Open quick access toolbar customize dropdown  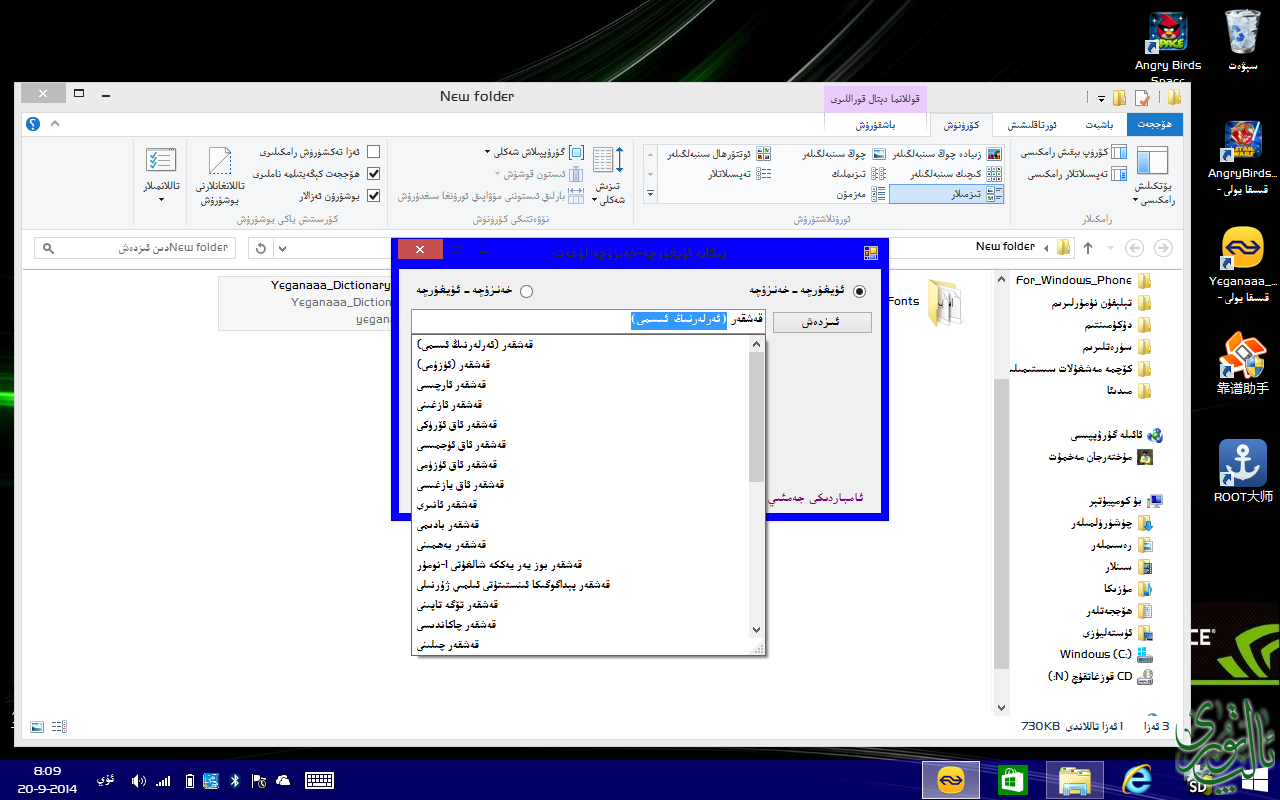pyautogui.click(x=1102, y=98)
